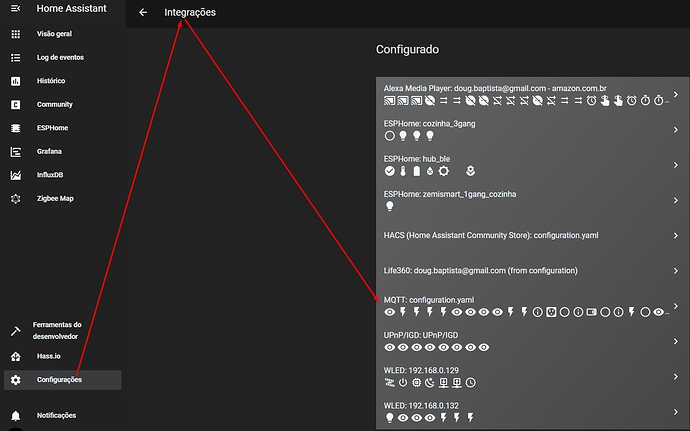This screenshot has height=431, width=690.
Task: Expand ESPHome zemismart_1gang_cozinha chevron
Action: (x=676, y=200)
